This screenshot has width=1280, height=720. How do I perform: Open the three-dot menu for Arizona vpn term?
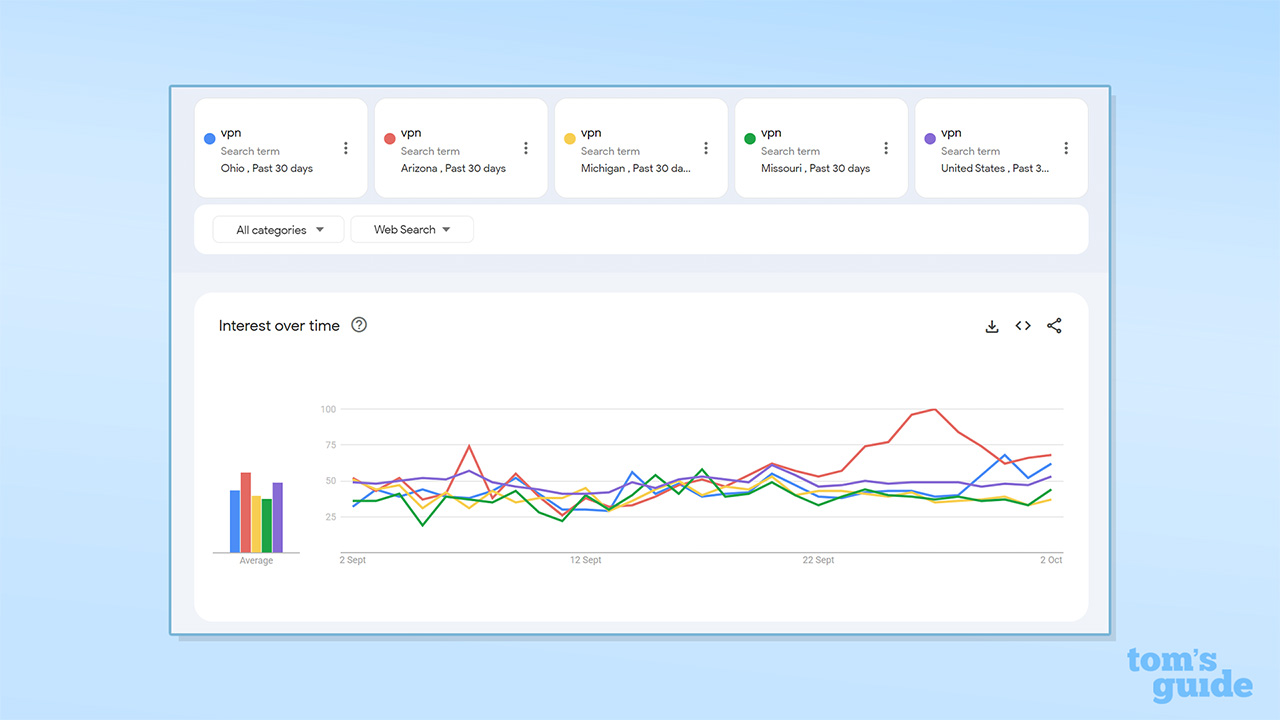[526, 148]
